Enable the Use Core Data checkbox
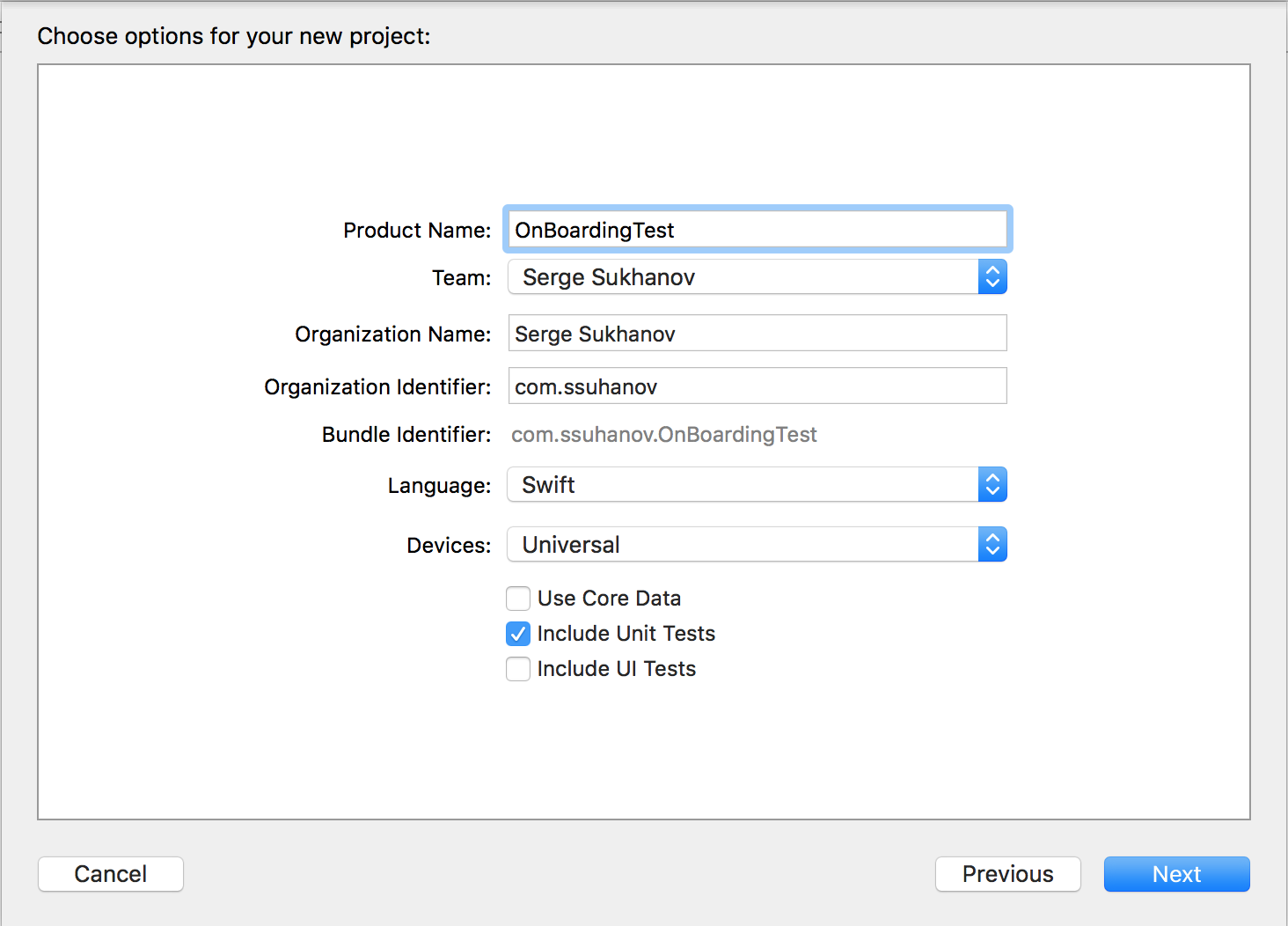The width and height of the screenshot is (1288, 926). coord(518,599)
